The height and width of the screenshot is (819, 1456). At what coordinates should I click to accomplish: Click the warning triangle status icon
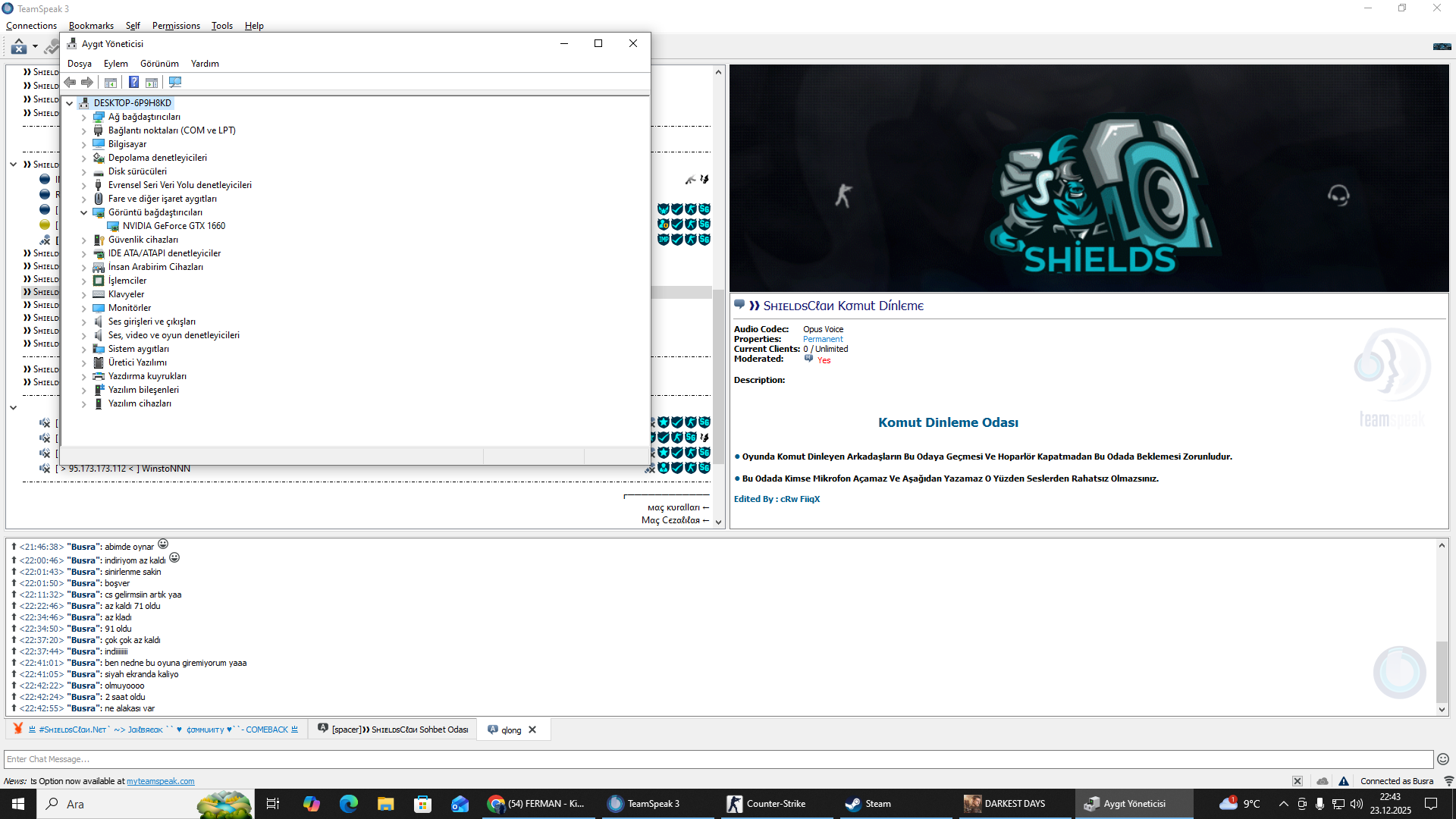click(x=1344, y=781)
